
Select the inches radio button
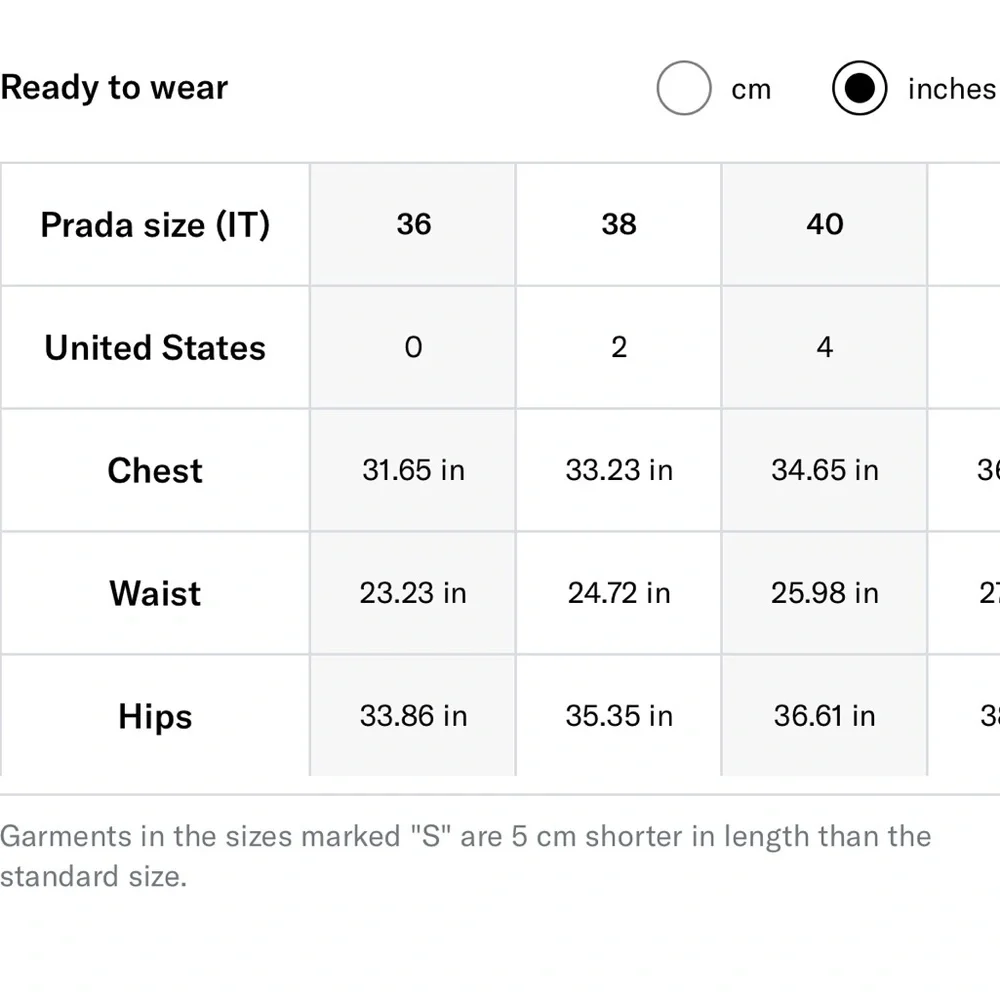pos(859,88)
